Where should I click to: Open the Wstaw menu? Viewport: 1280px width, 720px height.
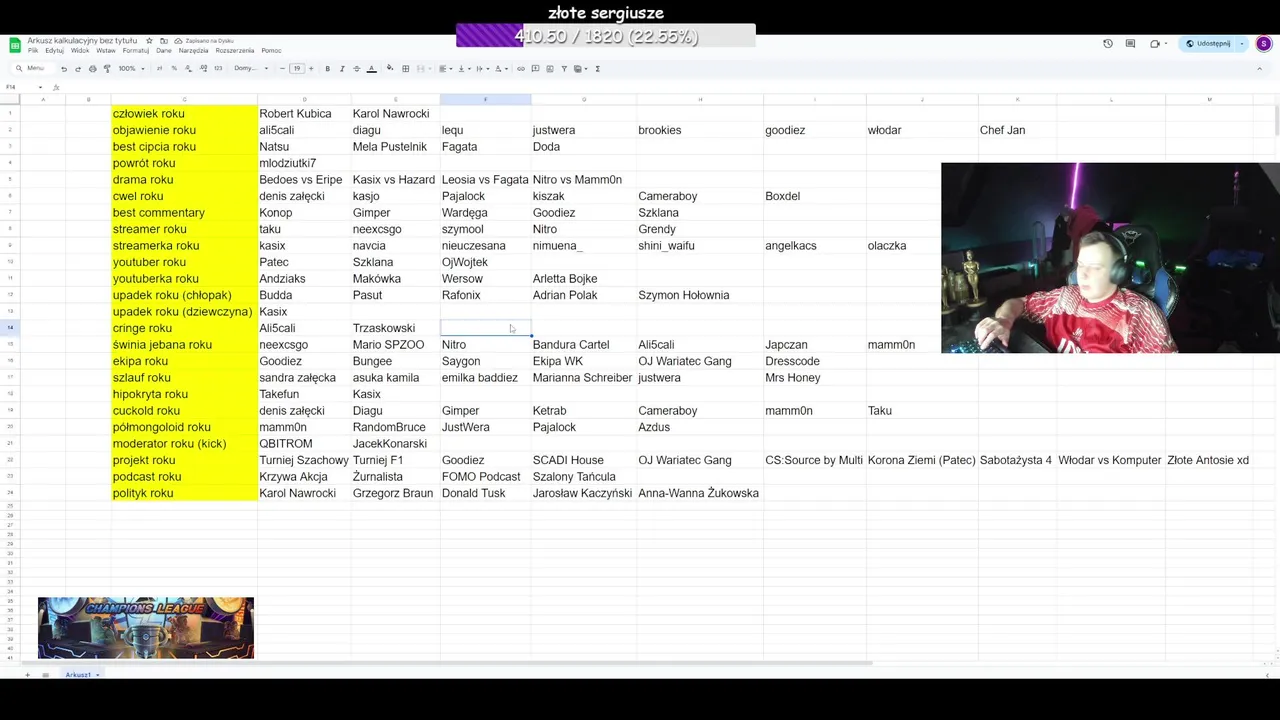(106, 51)
